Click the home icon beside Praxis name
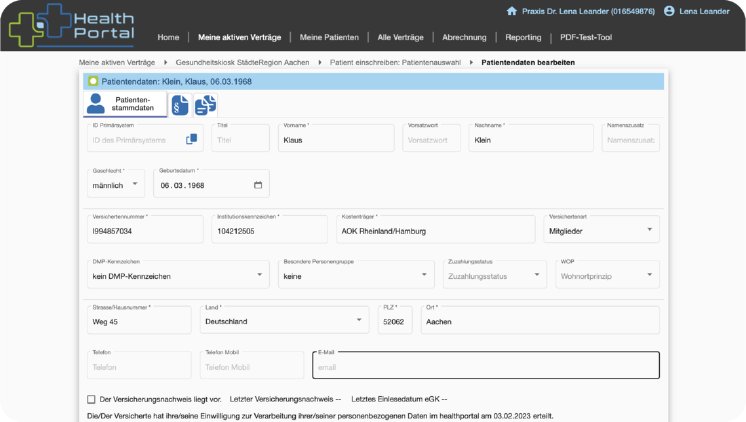 (x=512, y=11)
